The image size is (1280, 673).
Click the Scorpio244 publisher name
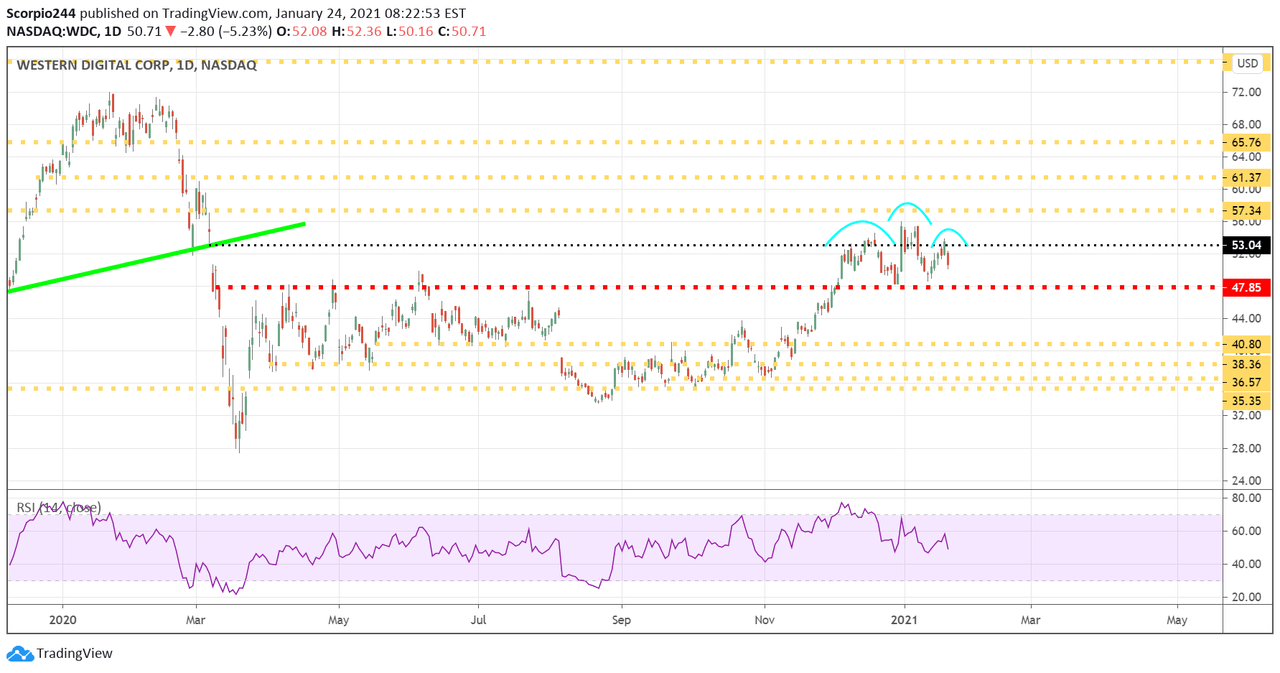(x=40, y=14)
